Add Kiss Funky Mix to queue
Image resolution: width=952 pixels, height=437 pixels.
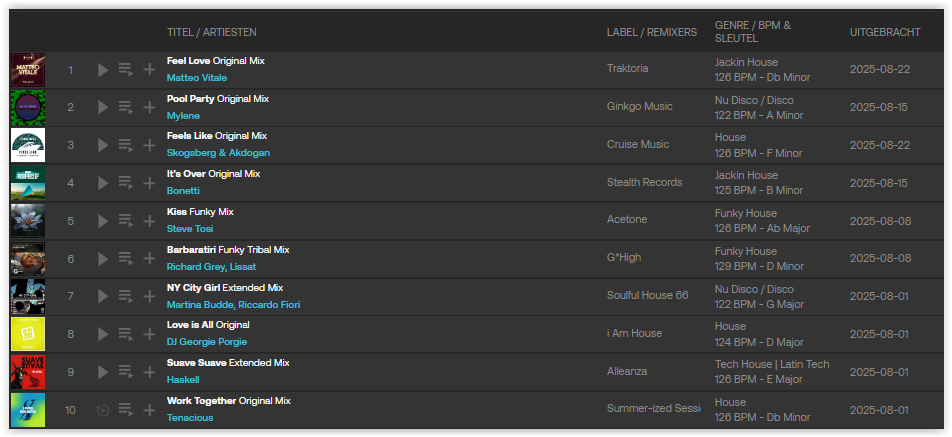(x=126, y=221)
